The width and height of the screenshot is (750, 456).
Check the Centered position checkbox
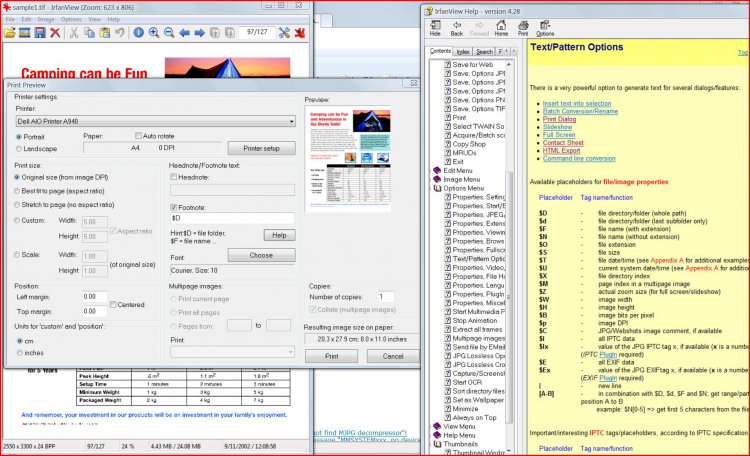click(113, 305)
